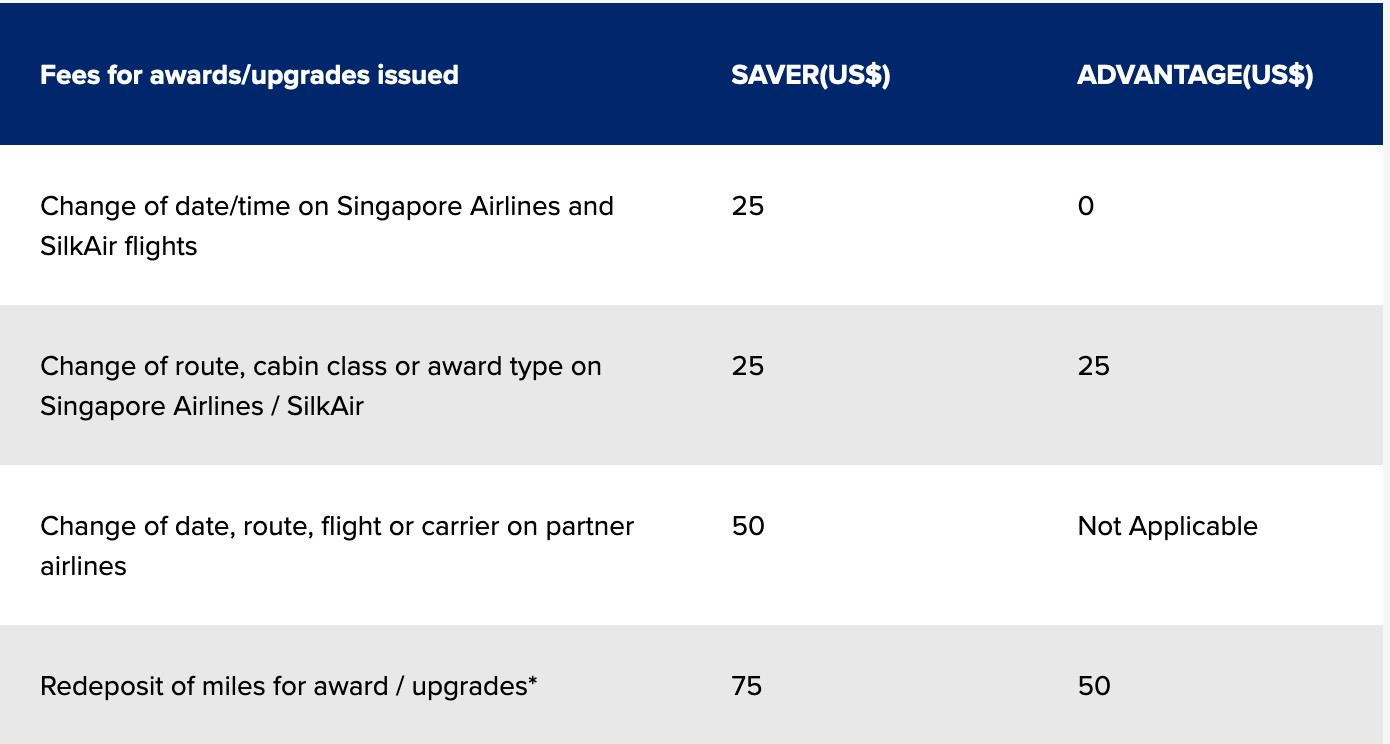Screen dimensions: 1390x744
Task: Select 'Change of date/time on Singapore Airlines' row text
Action: 326,207
